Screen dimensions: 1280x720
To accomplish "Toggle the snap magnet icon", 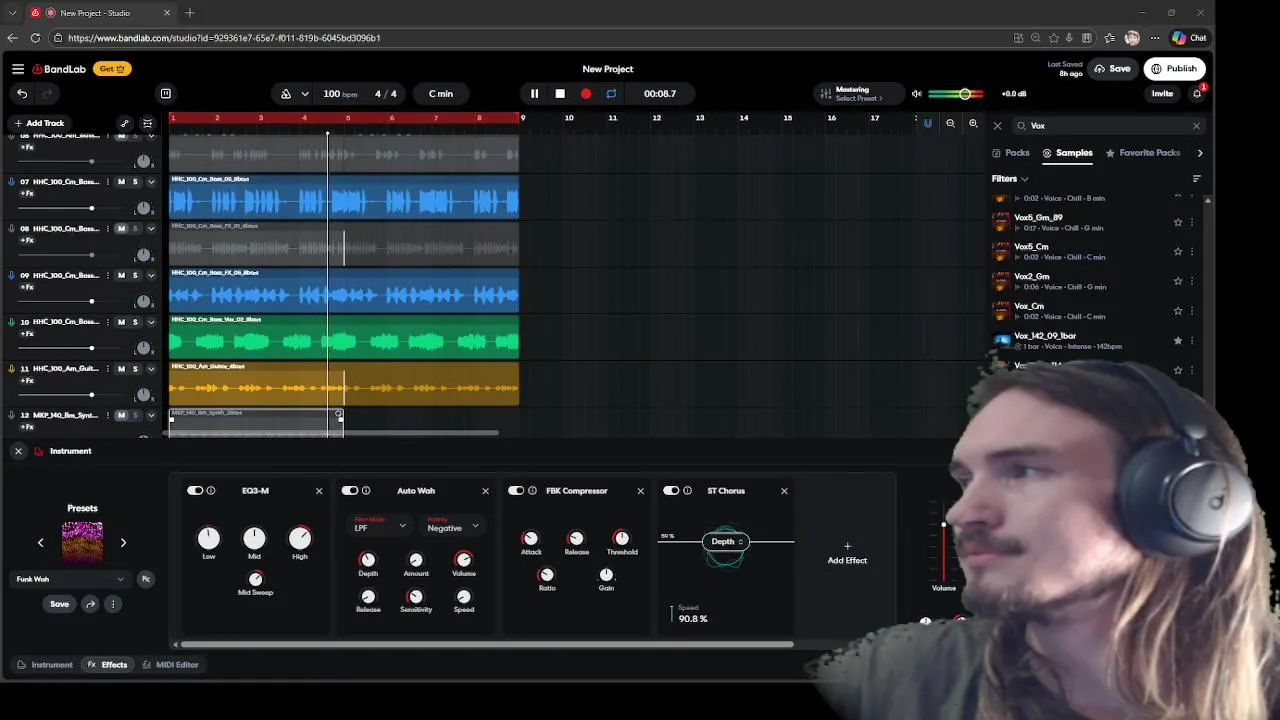I will click(928, 123).
